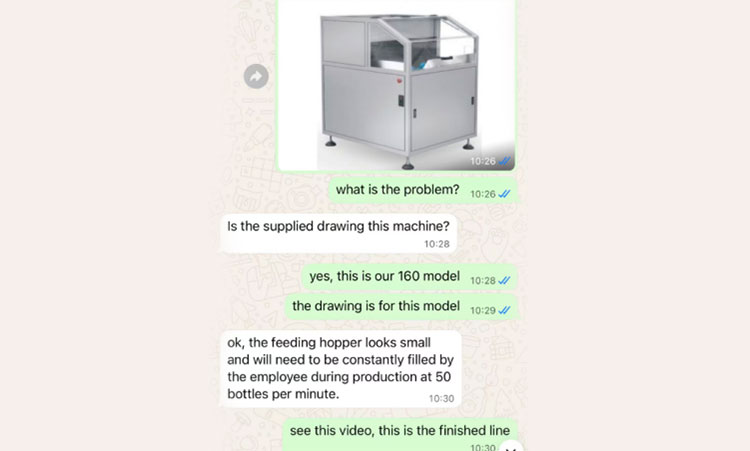Click the forward arrow icon beside the image

256,76
